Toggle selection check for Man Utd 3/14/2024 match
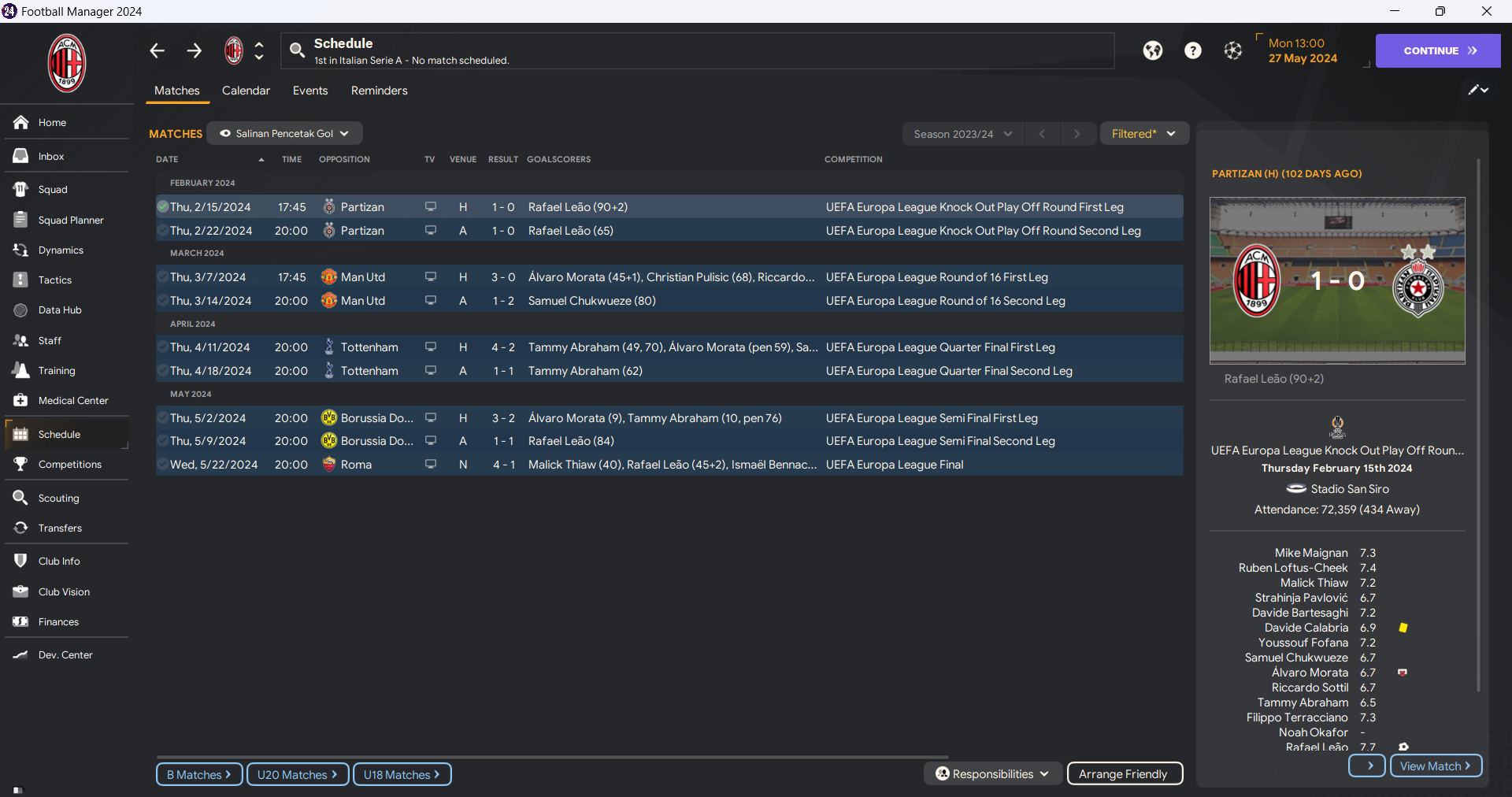 pos(163,301)
